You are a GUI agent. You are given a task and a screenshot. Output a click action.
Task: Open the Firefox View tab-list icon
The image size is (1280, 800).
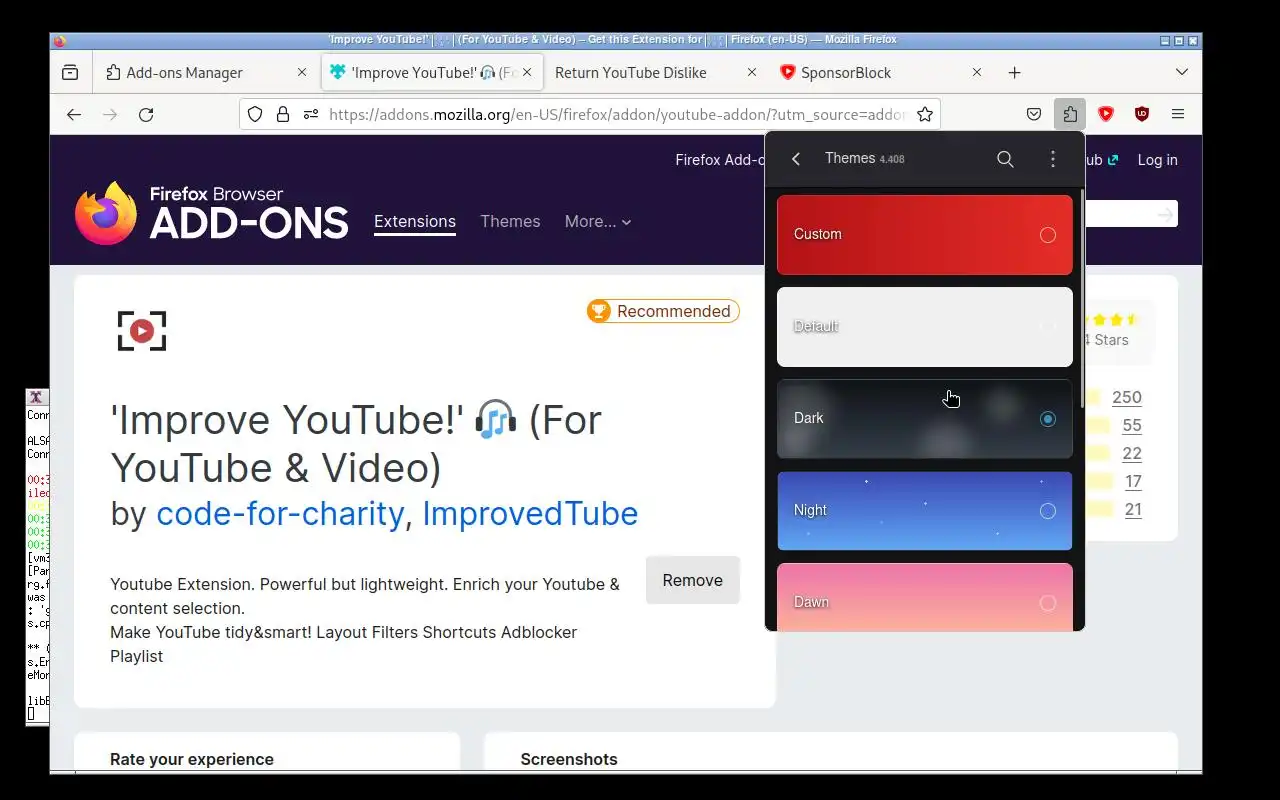point(70,72)
